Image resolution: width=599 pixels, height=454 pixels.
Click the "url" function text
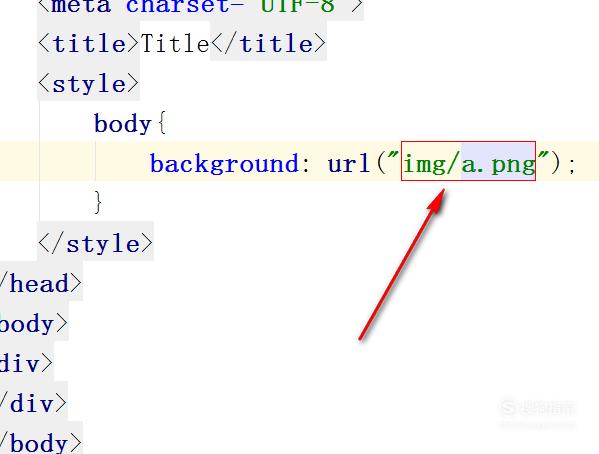(349, 164)
